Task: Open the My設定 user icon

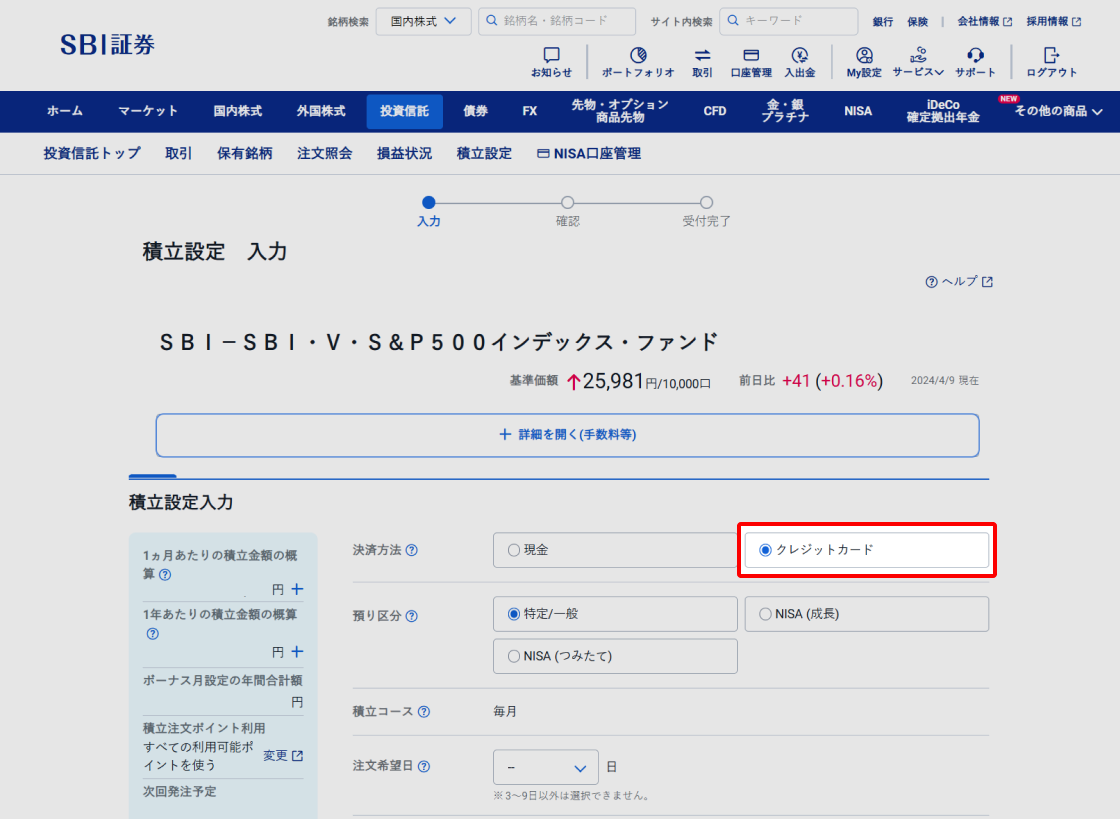Action: pos(864,55)
